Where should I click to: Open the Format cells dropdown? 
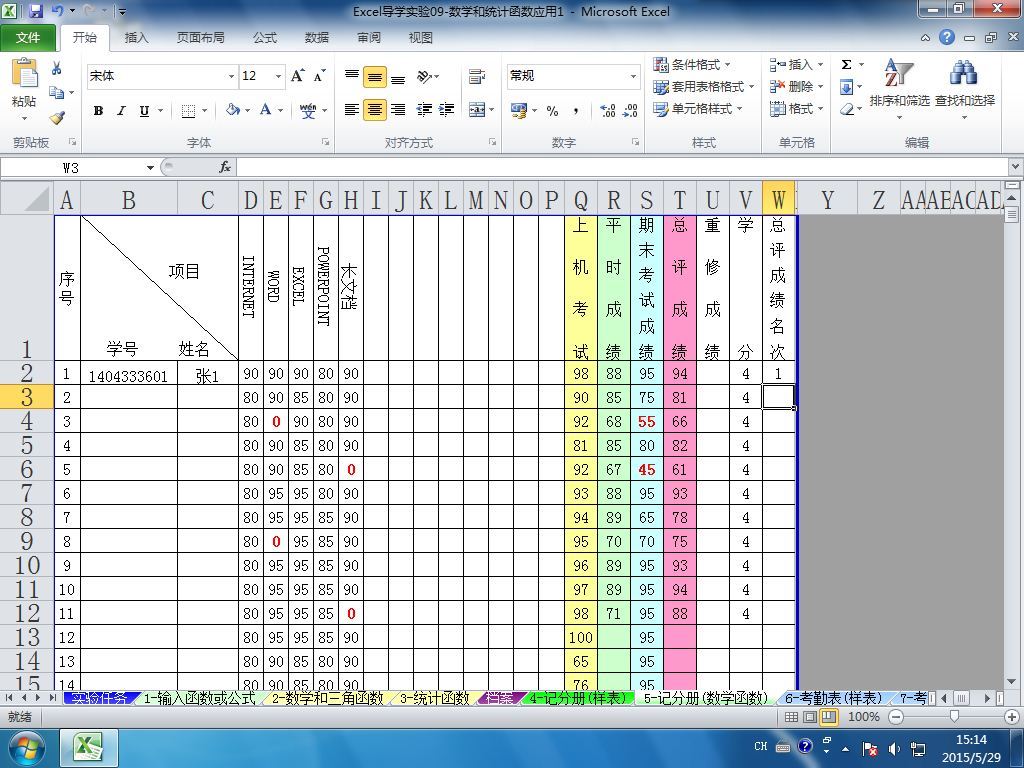click(796, 108)
